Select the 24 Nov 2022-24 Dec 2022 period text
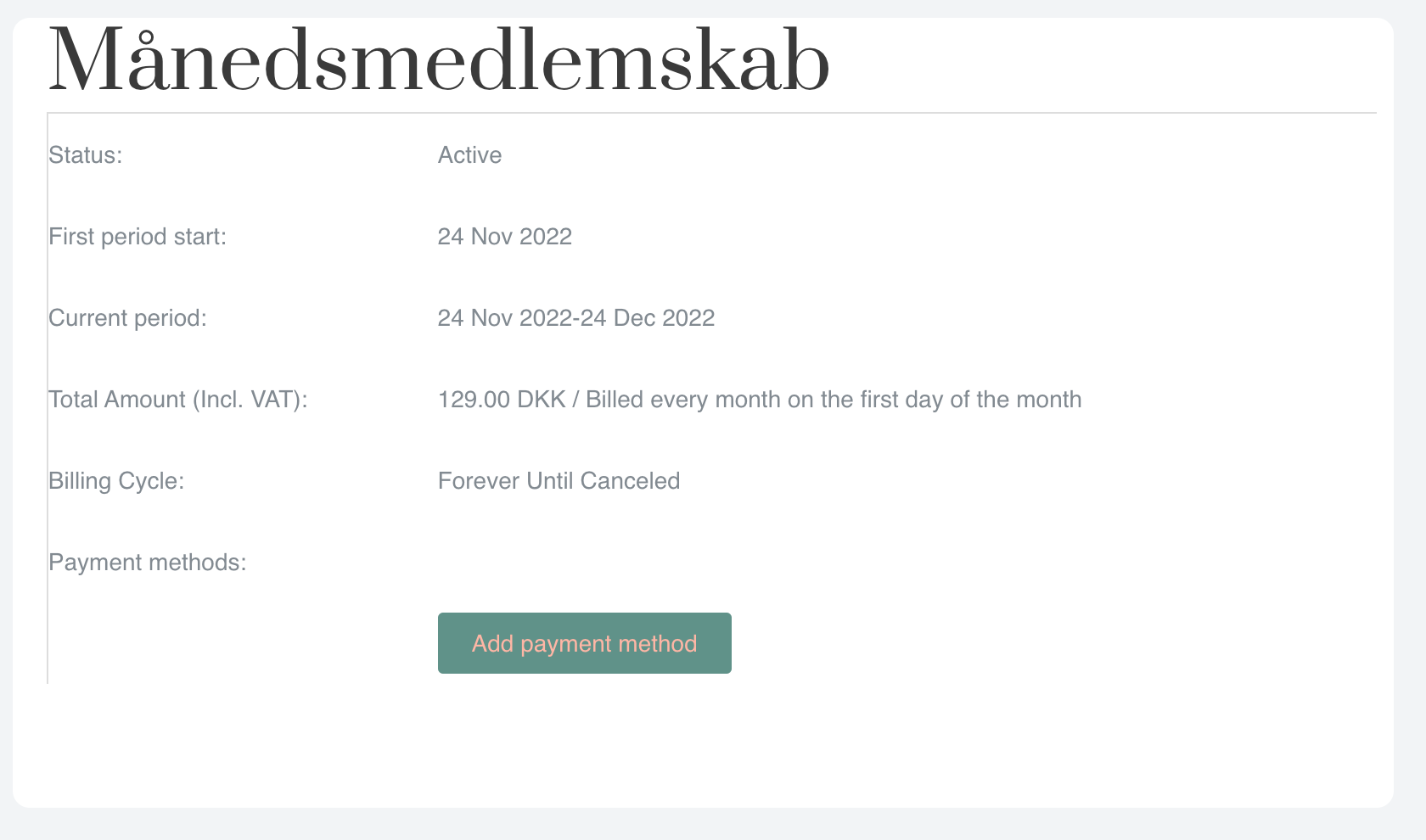The height and width of the screenshot is (840, 1426). pos(575,317)
